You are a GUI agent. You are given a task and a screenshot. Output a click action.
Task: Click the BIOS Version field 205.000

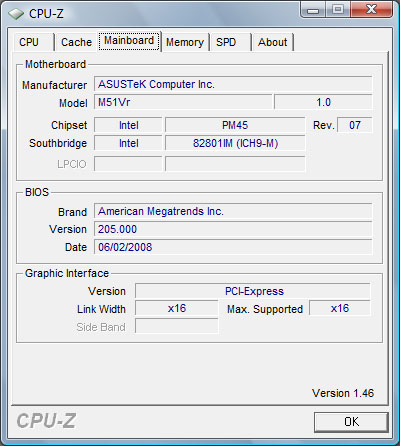(x=233, y=229)
